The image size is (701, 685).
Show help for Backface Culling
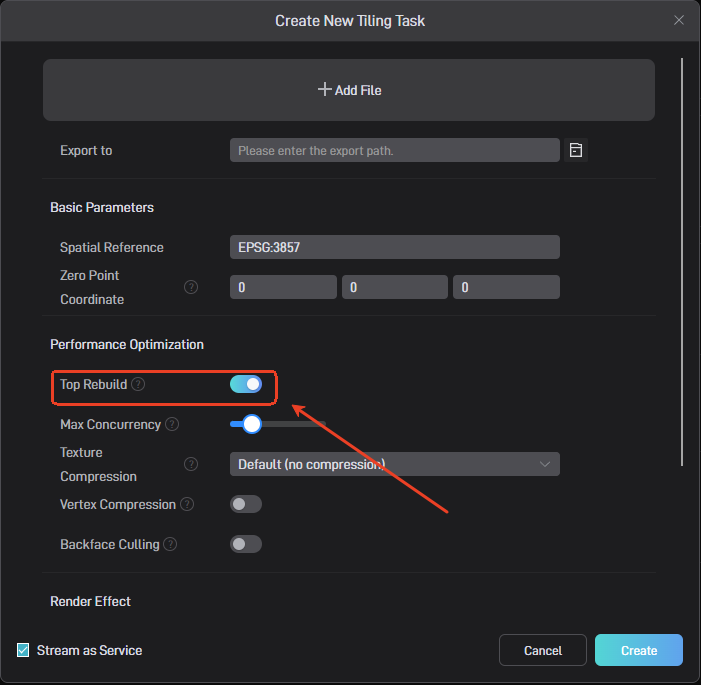pos(170,544)
